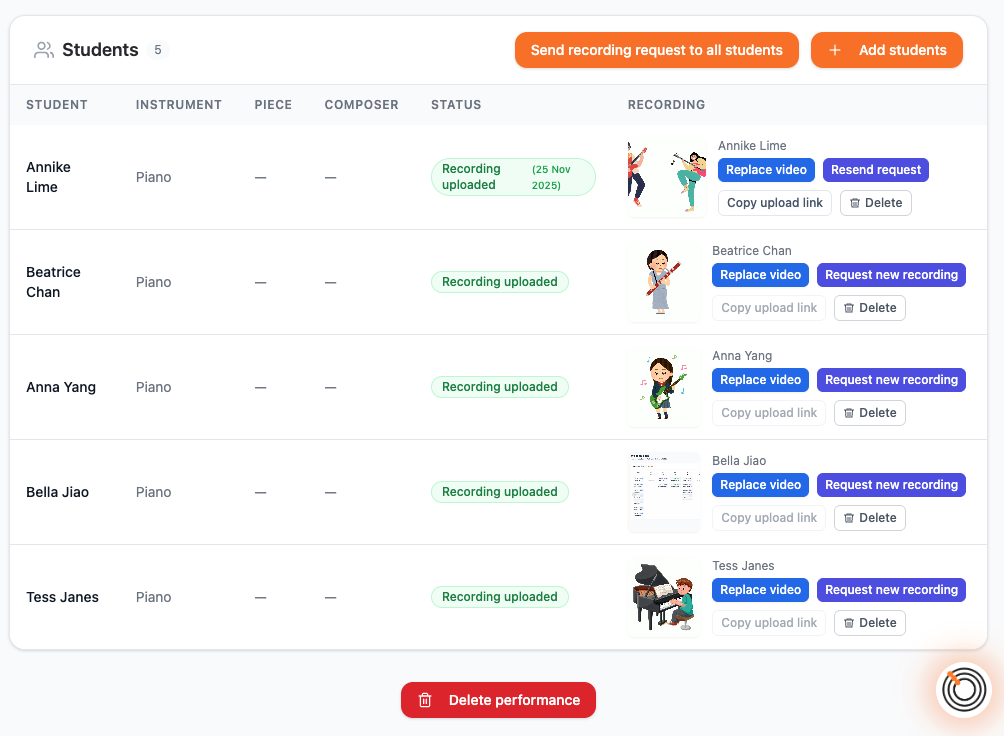Click the Students heading text

101,50
